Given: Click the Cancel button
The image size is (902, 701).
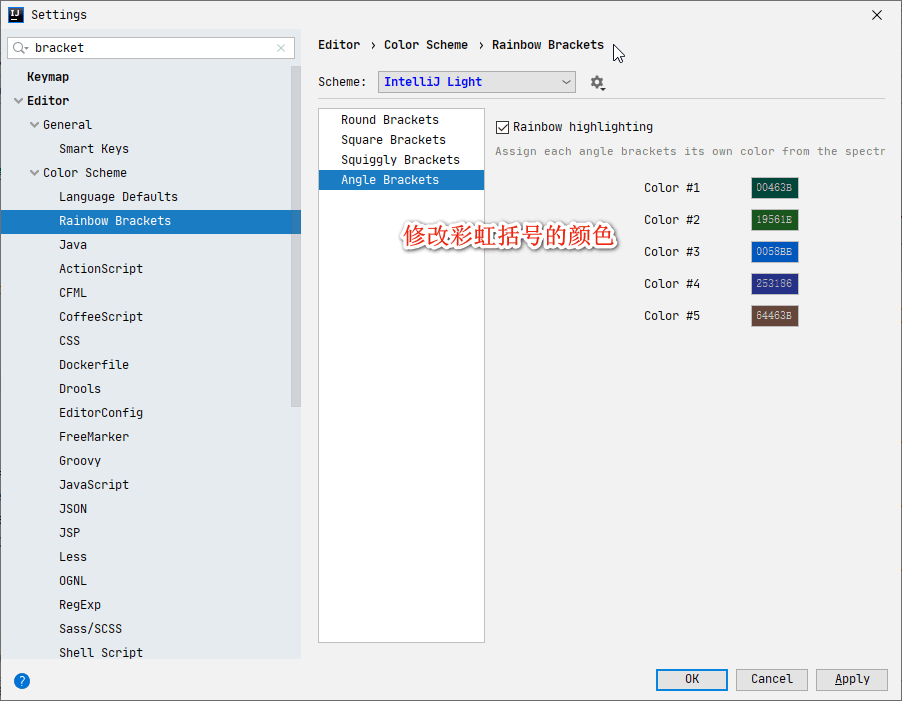Looking at the screenshot, I should coord(771,679).
